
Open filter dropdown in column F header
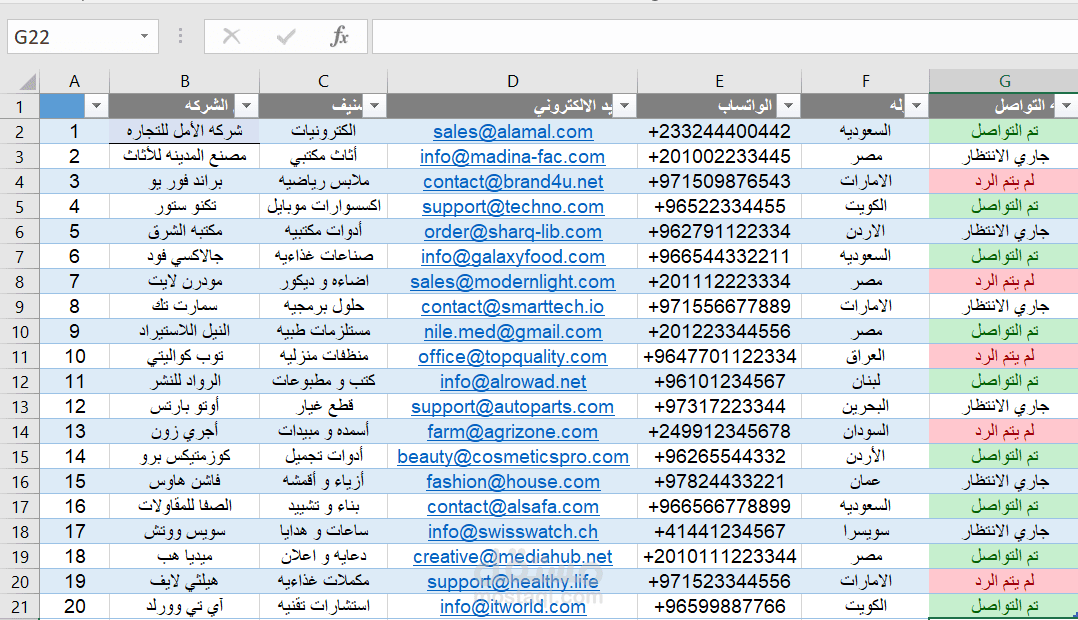916,106
